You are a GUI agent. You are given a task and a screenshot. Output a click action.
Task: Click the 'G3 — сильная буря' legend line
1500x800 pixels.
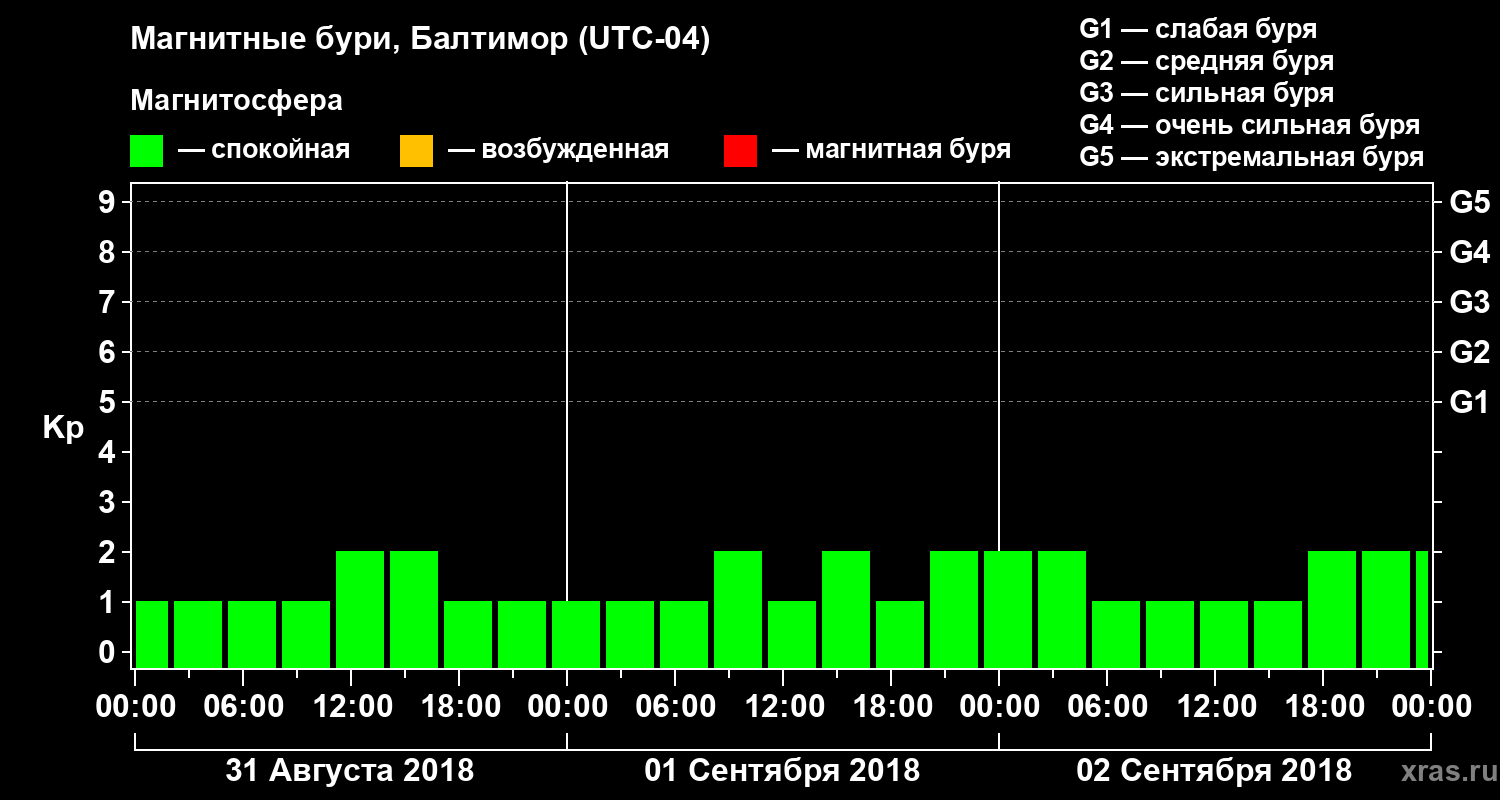coord(1206,93)
